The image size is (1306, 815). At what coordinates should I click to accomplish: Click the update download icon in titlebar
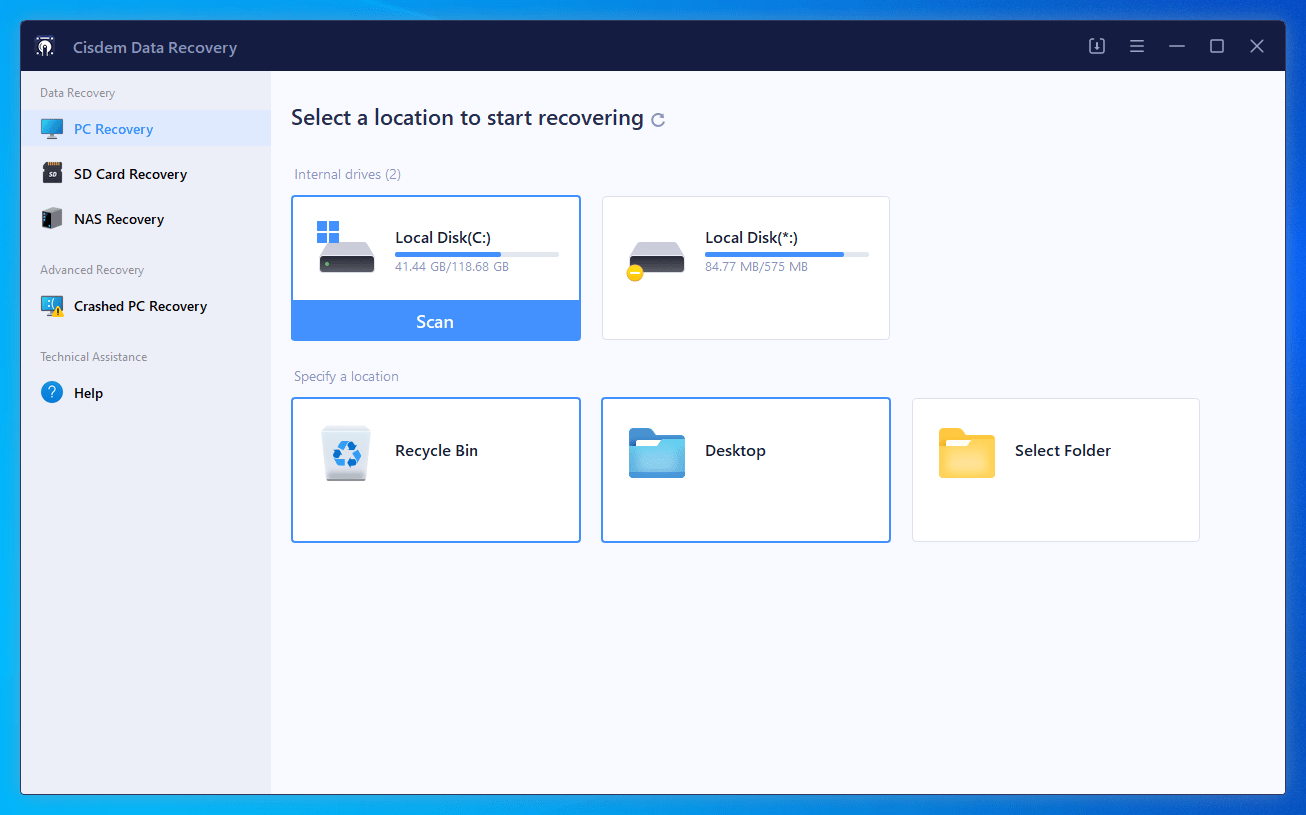[x=1096, y=46]
